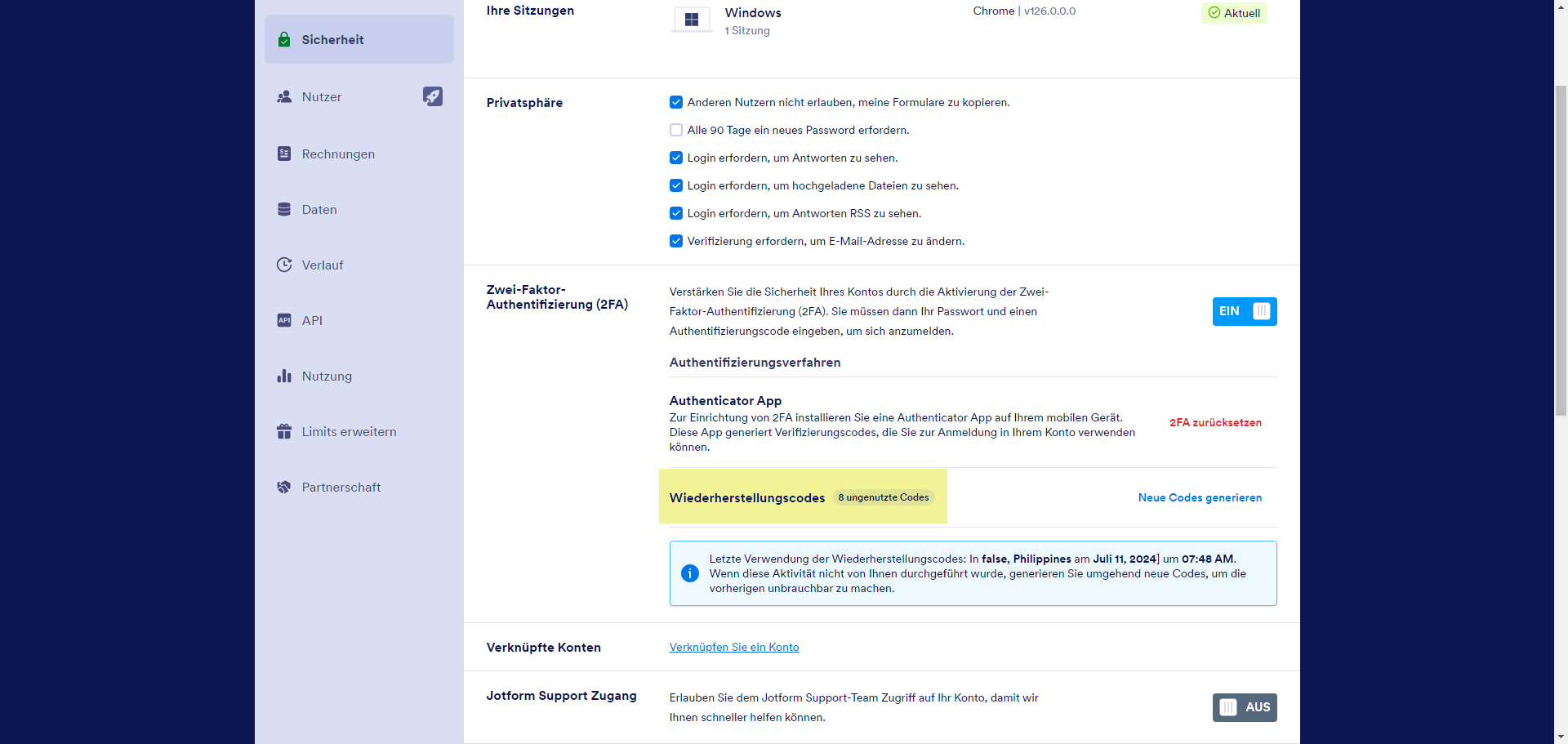The width and height of the screenshot is (1568, 744).
Task: Open the Rechnungen section
Action: click(x=359, y=154)
